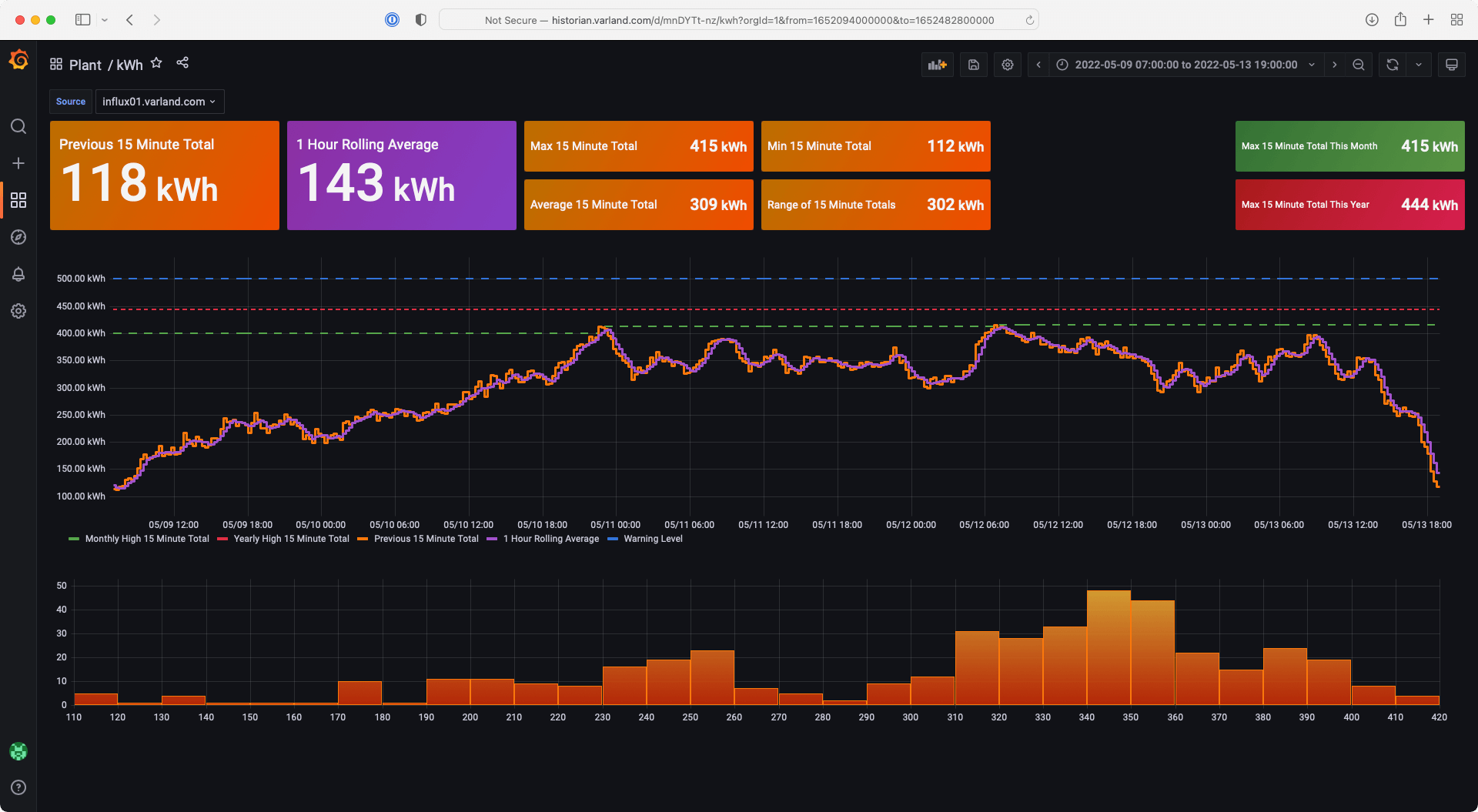Image resolution: width=1478 pixels, height=812 pixels.
Task: Click the green Monthly High legend color swatch
Action: tap(75, 539)
